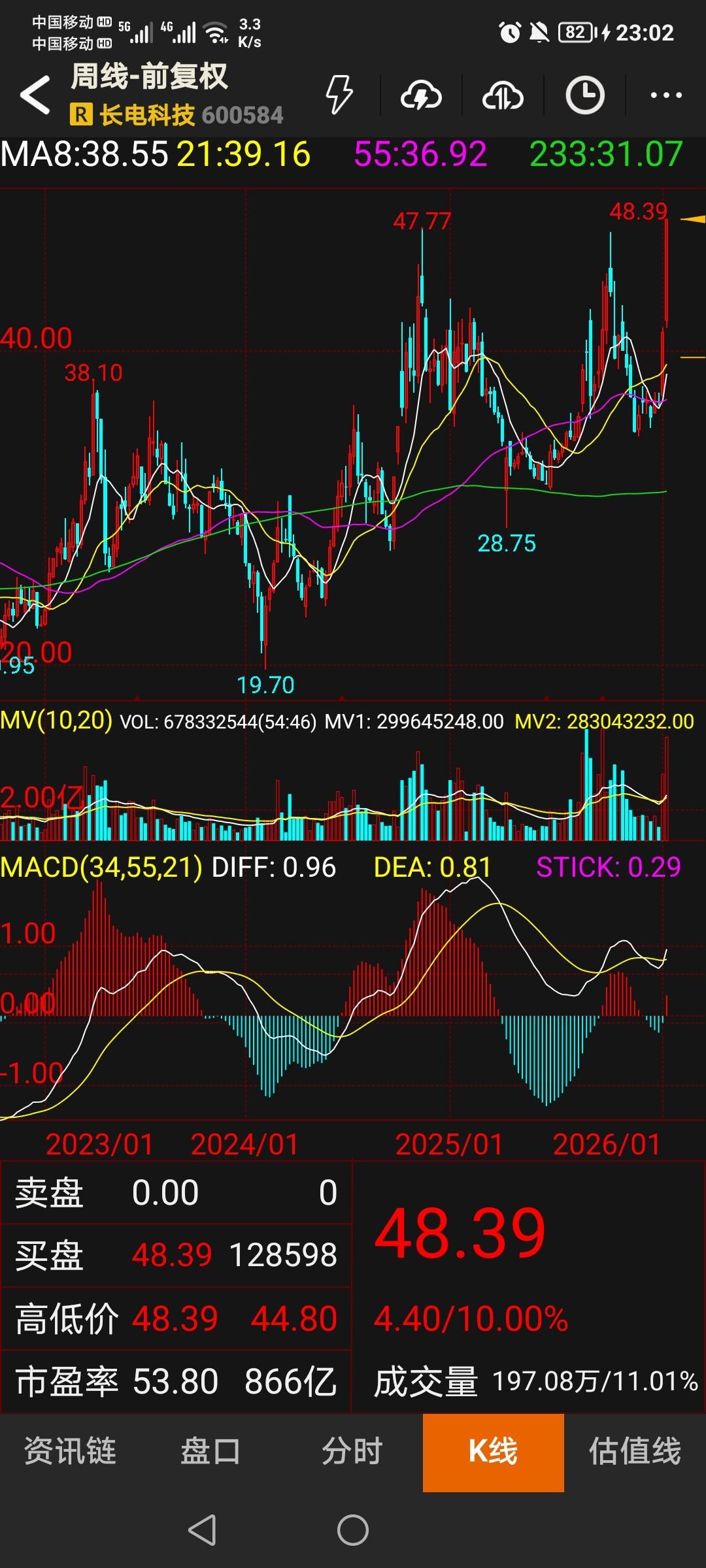Screen dimensions: 706x1568
Task: Tap the Android back navigation triangle
Action: (x=203, y=1530)
